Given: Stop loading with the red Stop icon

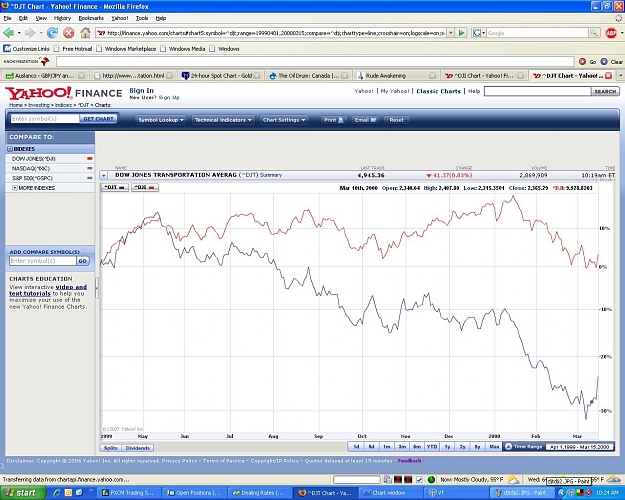Looking at the screenshot, I should pyautogui.click(x=69, y=33).
